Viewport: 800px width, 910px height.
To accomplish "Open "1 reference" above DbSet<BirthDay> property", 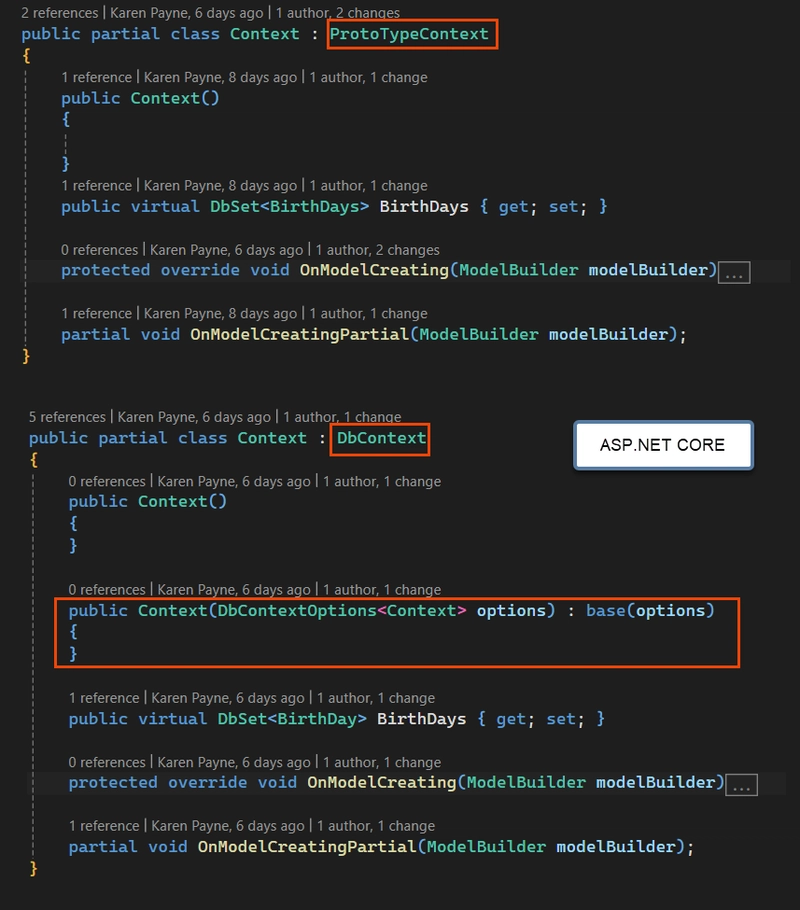I will [104, 698].
